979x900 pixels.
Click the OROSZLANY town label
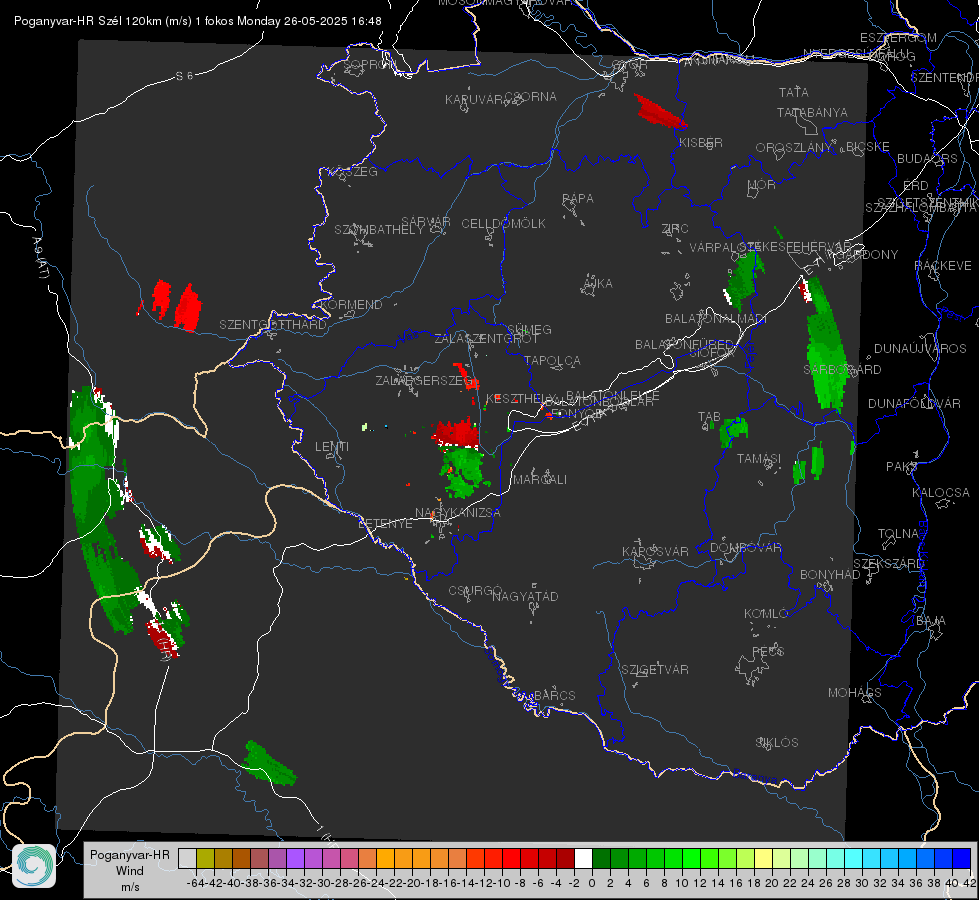(794, 148)
